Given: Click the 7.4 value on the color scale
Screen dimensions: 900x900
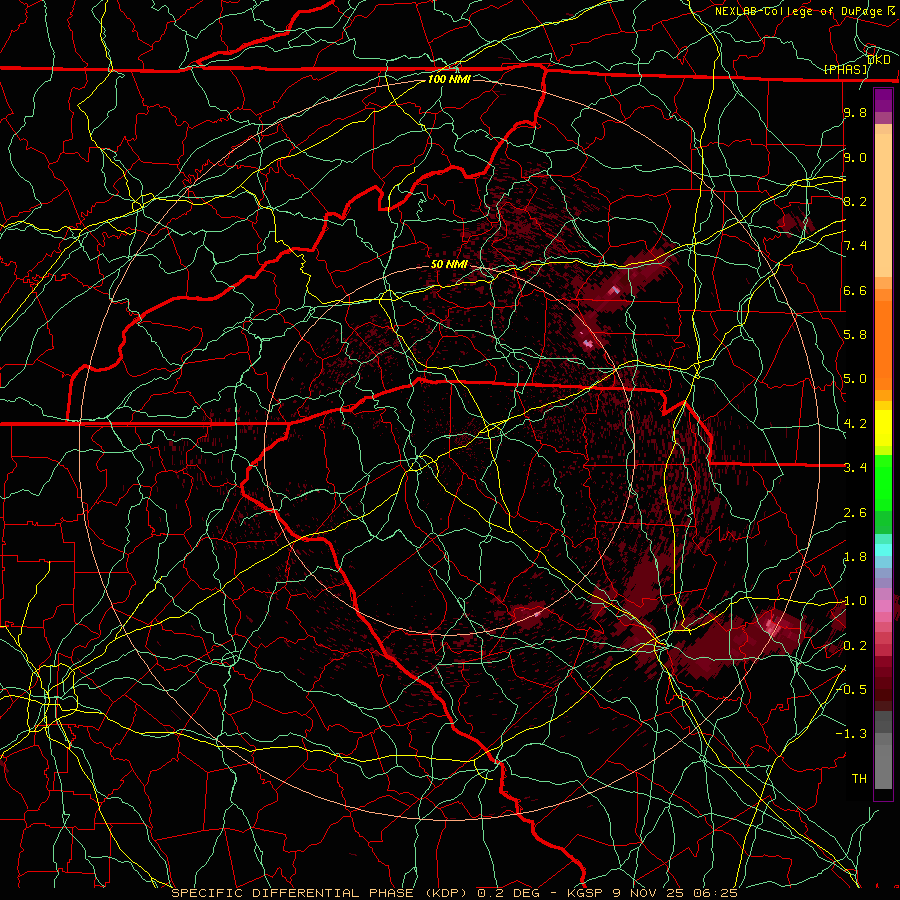Looking at the screenshot, I should point(855,246).
